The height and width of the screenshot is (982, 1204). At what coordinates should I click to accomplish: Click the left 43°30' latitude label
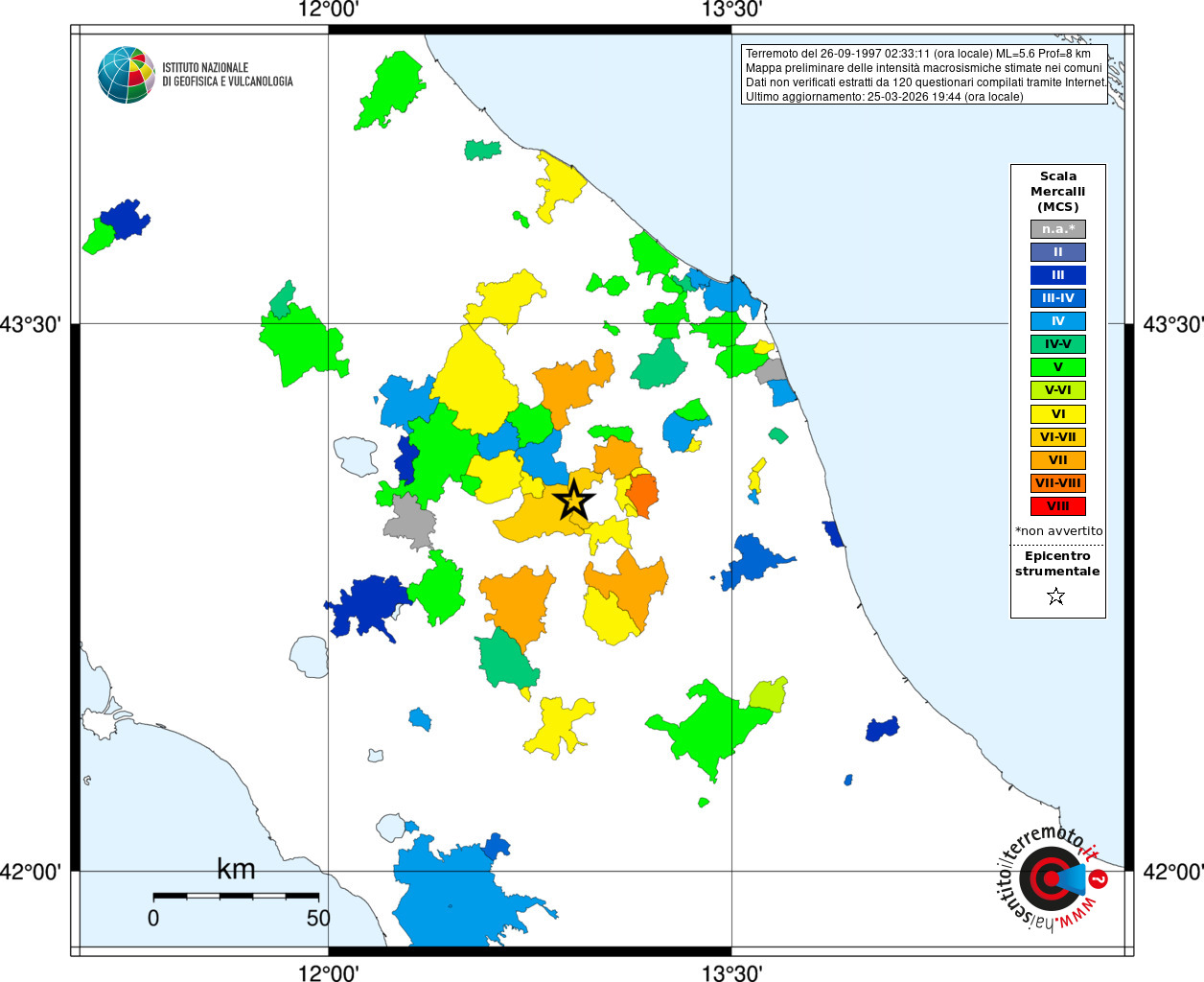pos(31,324)
